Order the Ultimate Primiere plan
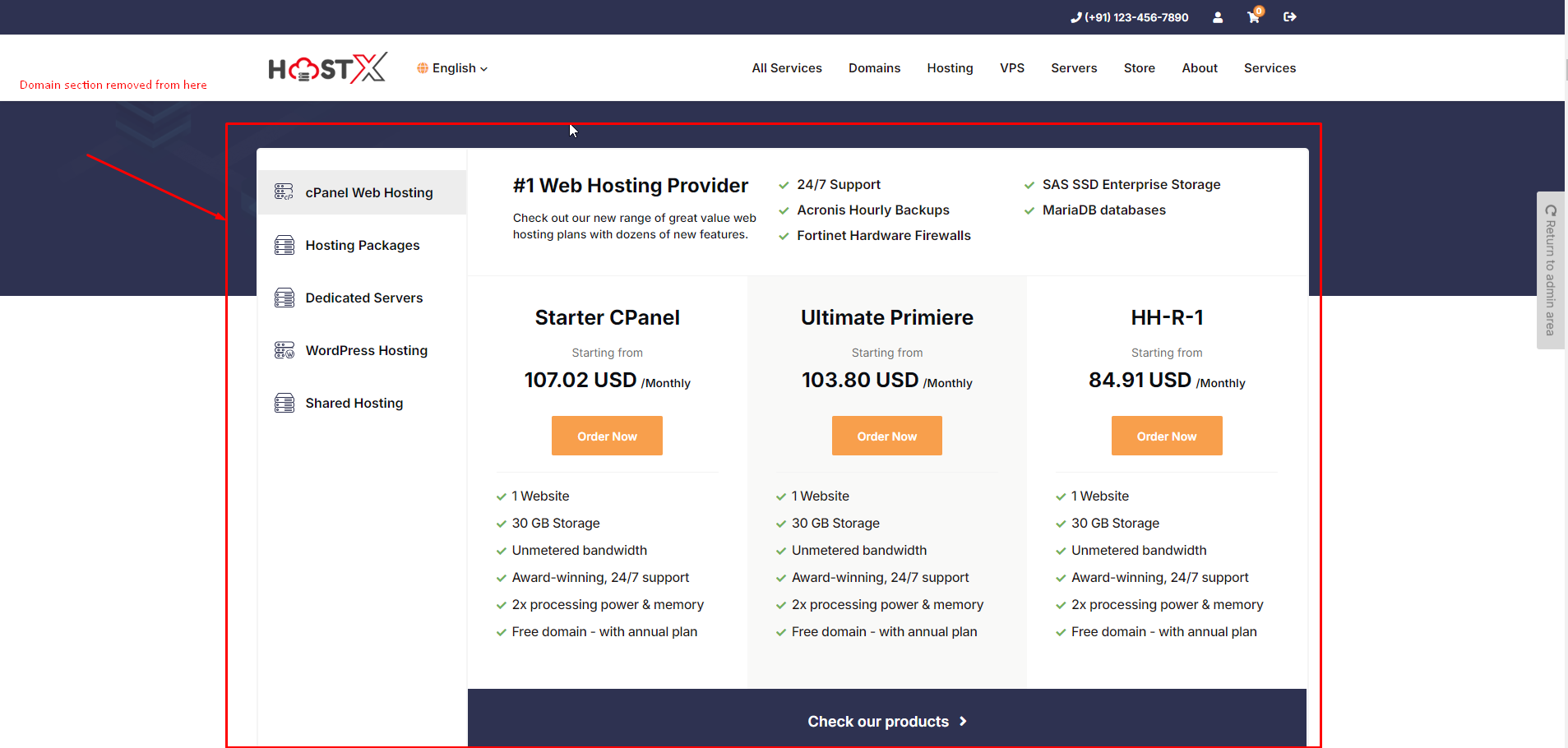Viewport: 1568px width, 748px height. pos(886,436)
